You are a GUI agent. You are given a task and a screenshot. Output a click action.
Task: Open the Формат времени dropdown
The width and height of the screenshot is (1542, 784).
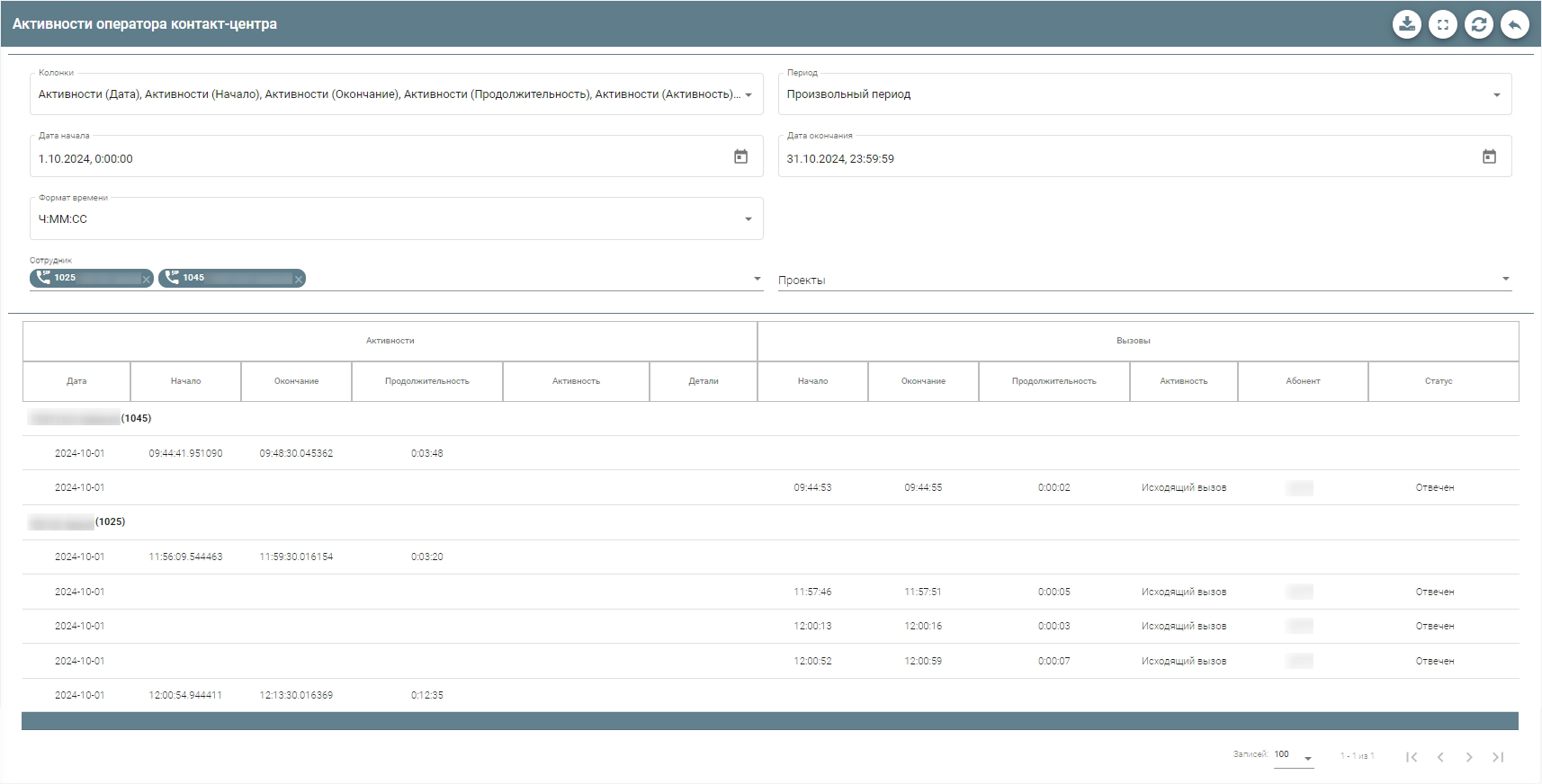point(748,219)
